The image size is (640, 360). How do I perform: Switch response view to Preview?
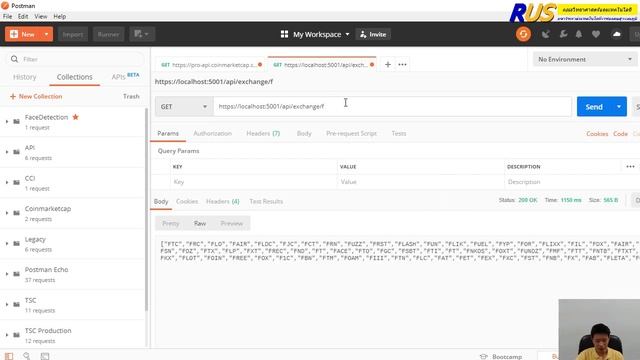[231, 223]
